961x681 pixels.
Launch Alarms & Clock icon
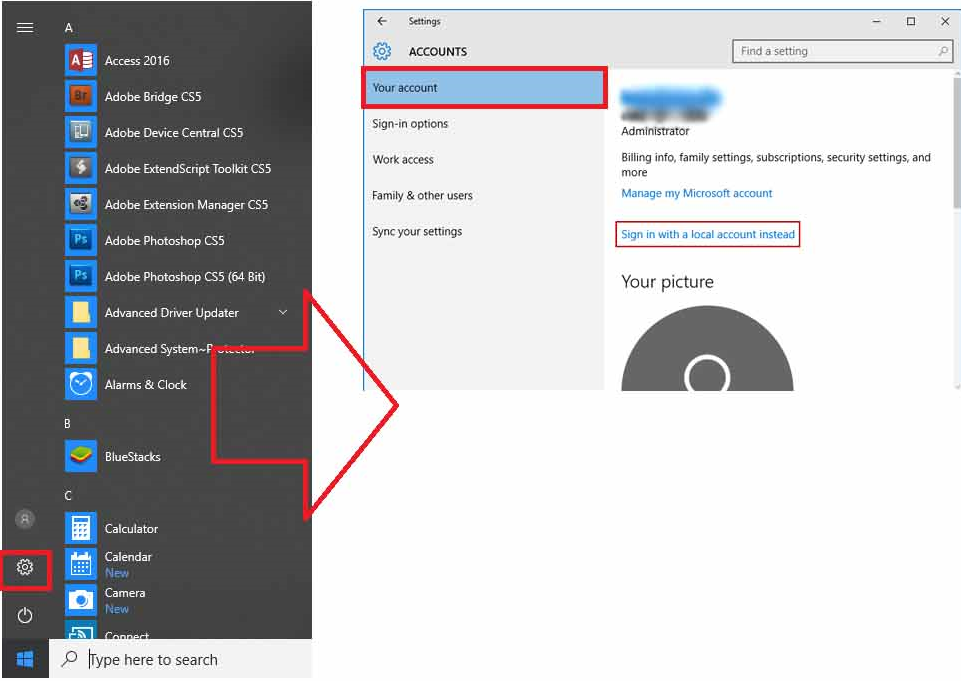pos(81,384)
